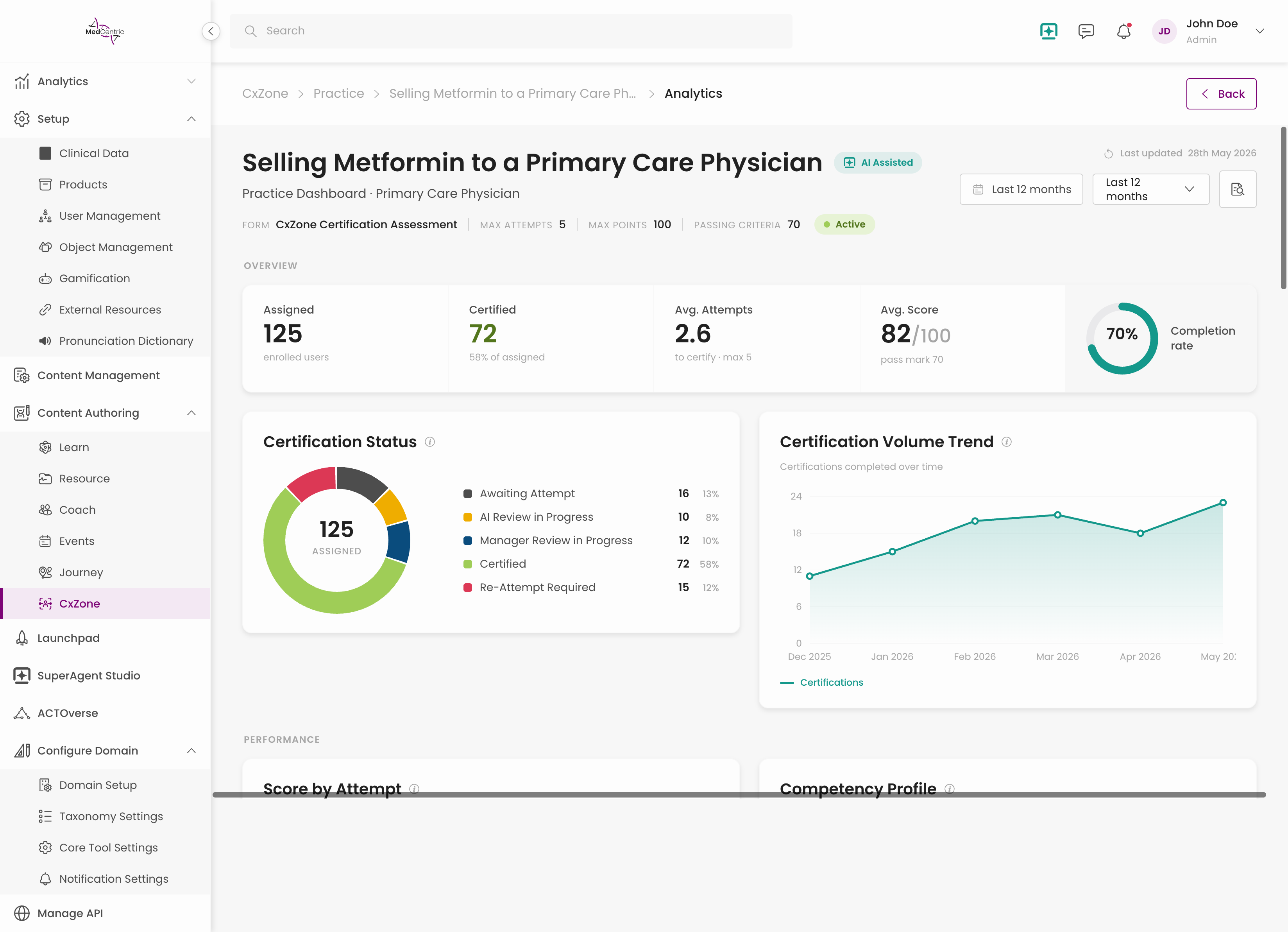Image resolution: width=1288 pixels, height=932 pixels.
Task: Click the Awaiting Attempt legend swatch
Action: pos(467,494)
